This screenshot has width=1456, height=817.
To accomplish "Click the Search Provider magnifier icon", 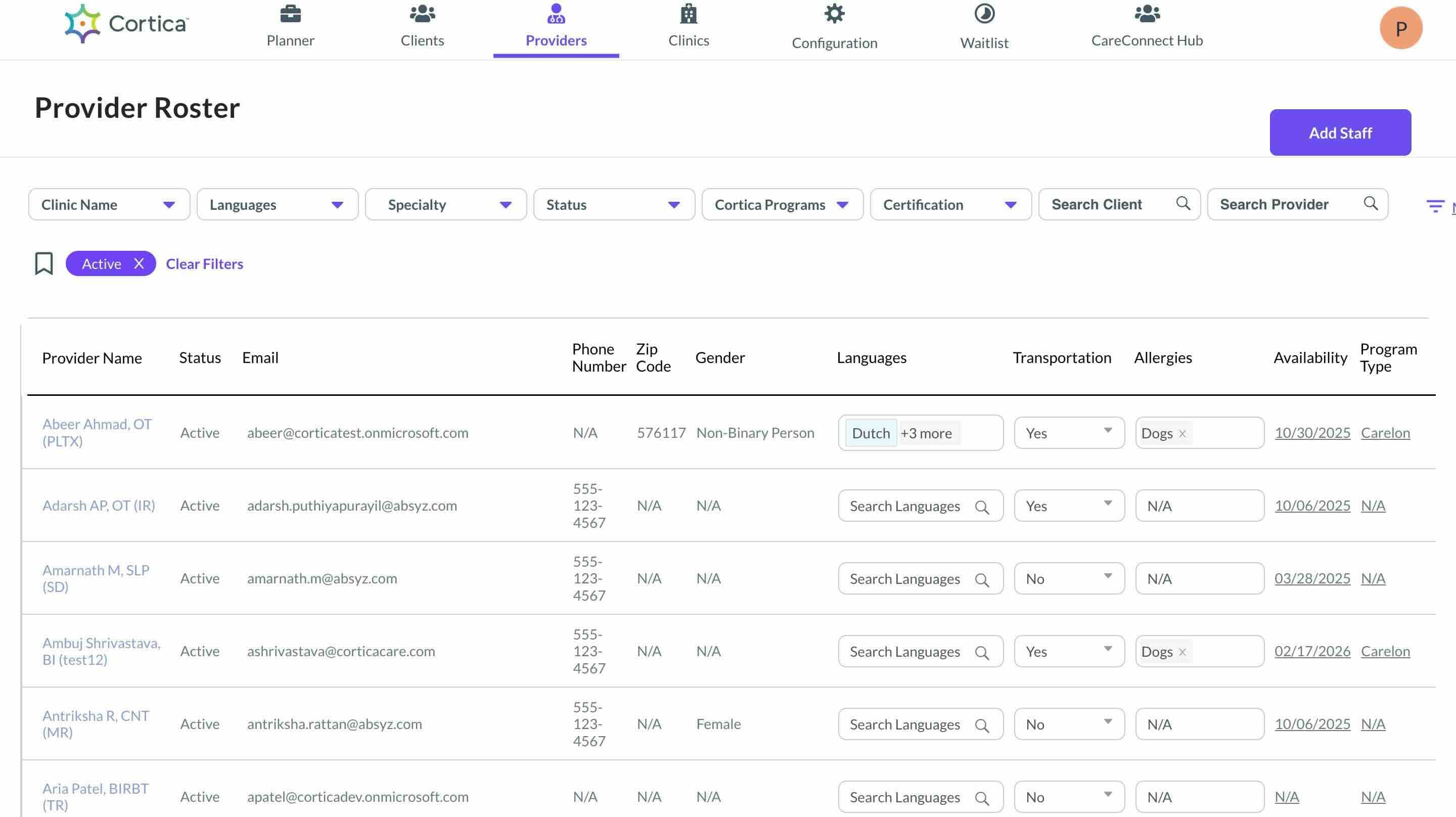I will tap(1371, 204).
